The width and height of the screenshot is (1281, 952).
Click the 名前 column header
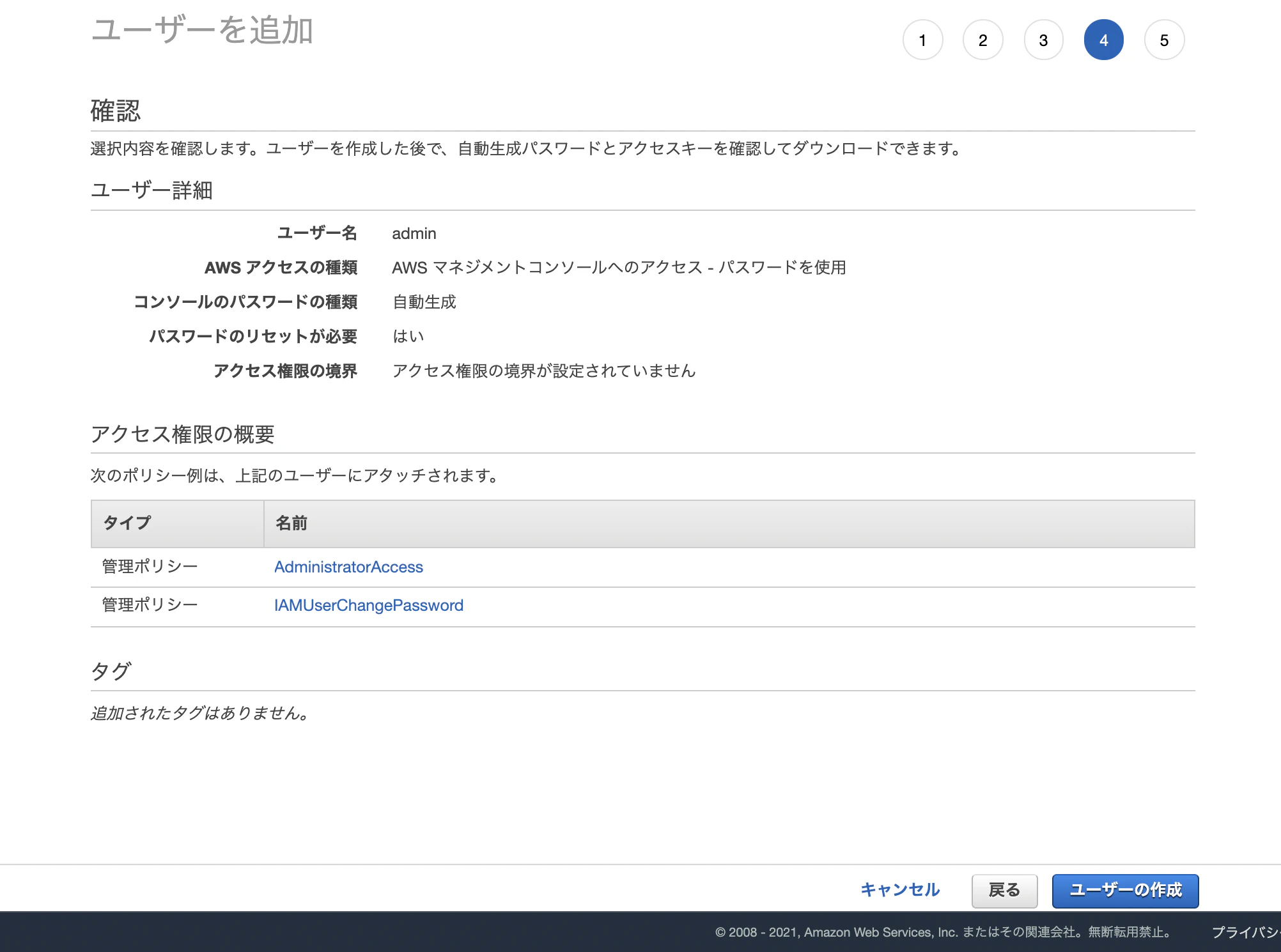(x=291, y=523)
